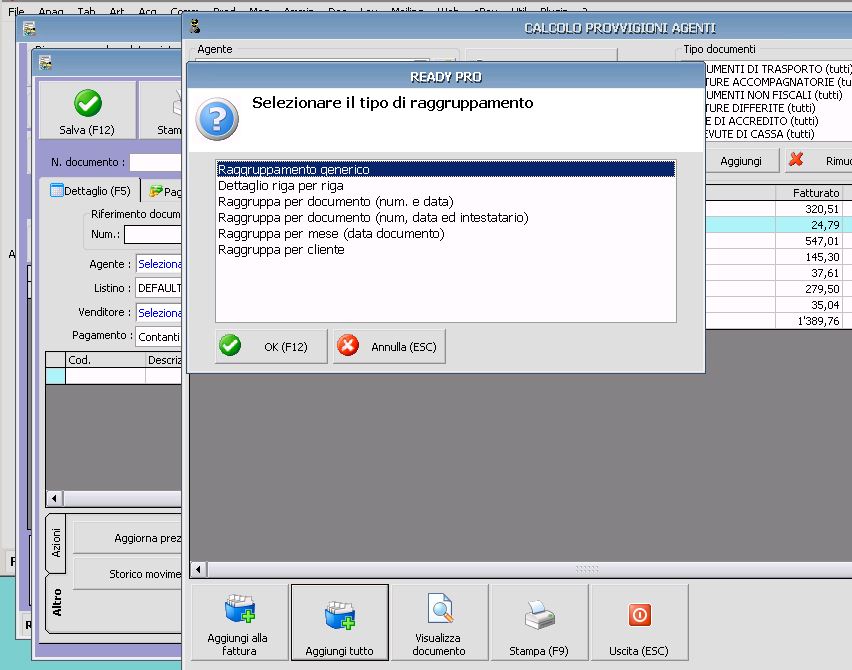Open the Listino DEFAULT field
Viewport: 852px width, 670px height.
coord(159,288)
